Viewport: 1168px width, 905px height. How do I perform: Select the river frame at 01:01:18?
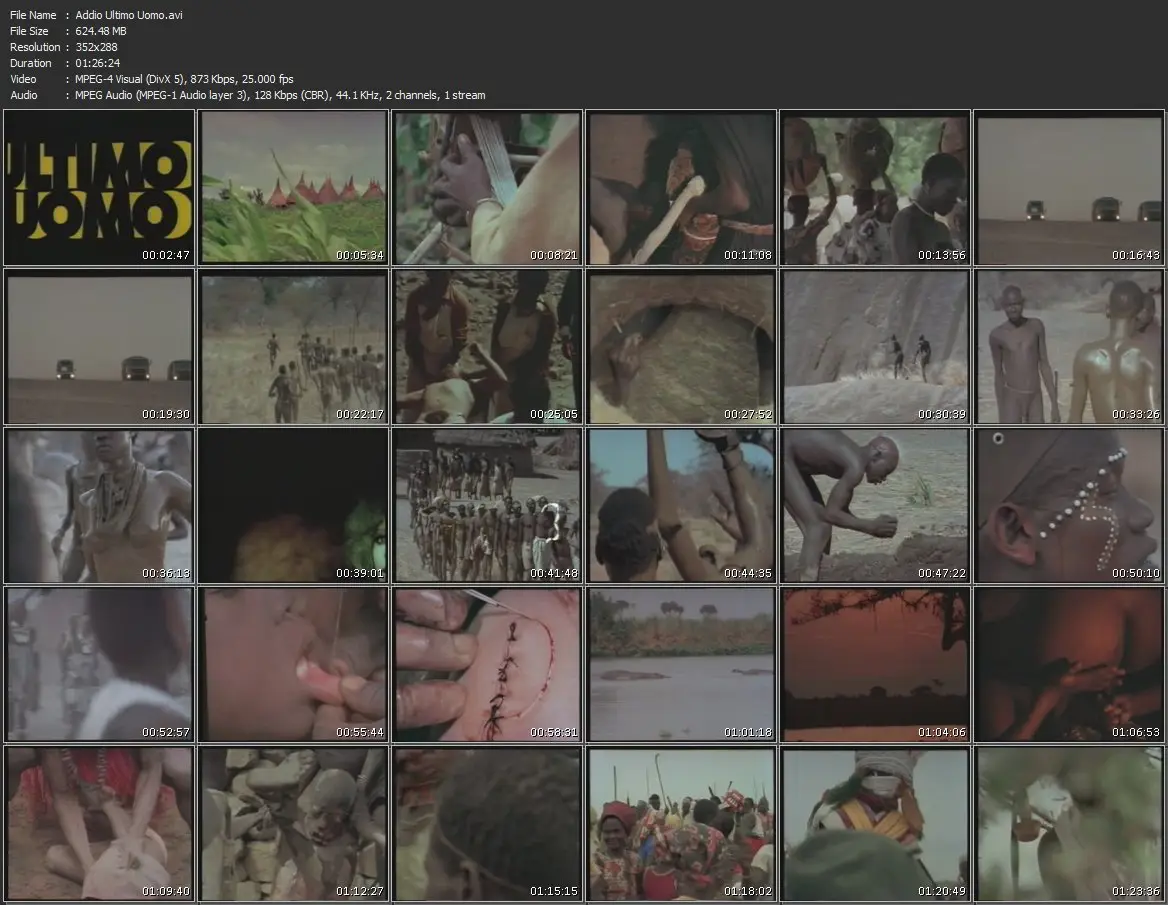pyautogui.click(x=682, y=665)
